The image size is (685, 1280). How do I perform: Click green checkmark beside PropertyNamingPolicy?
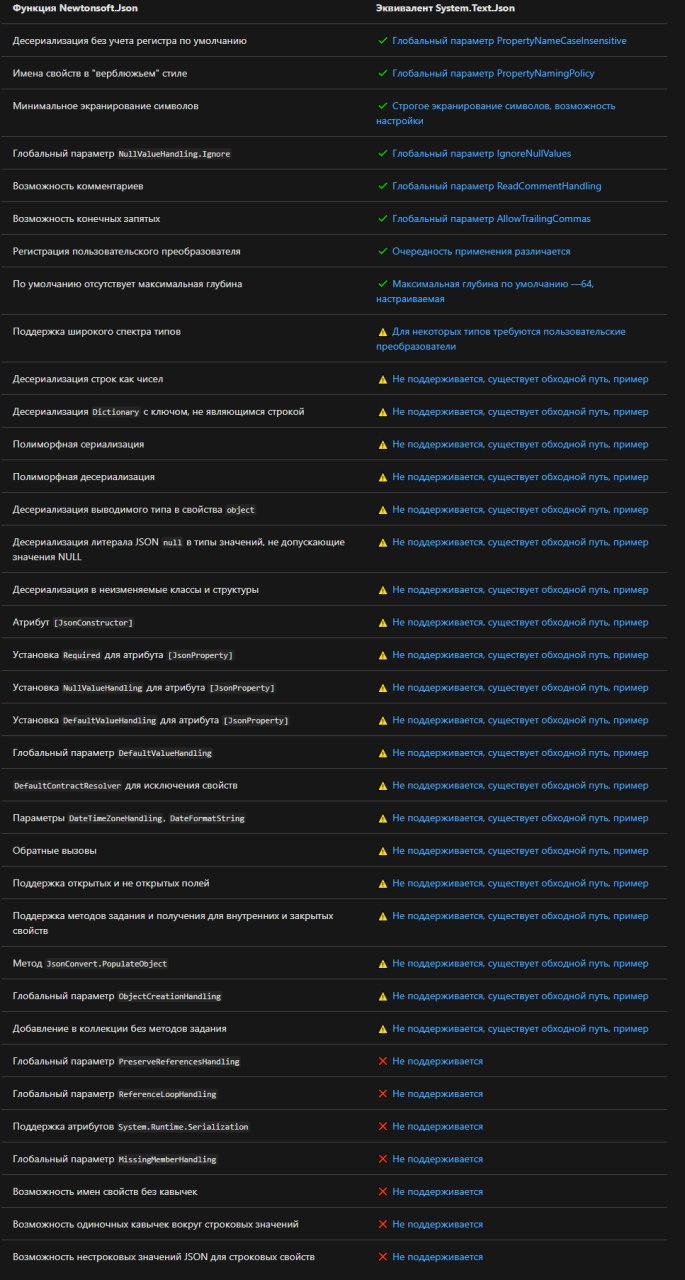(382, 74)
